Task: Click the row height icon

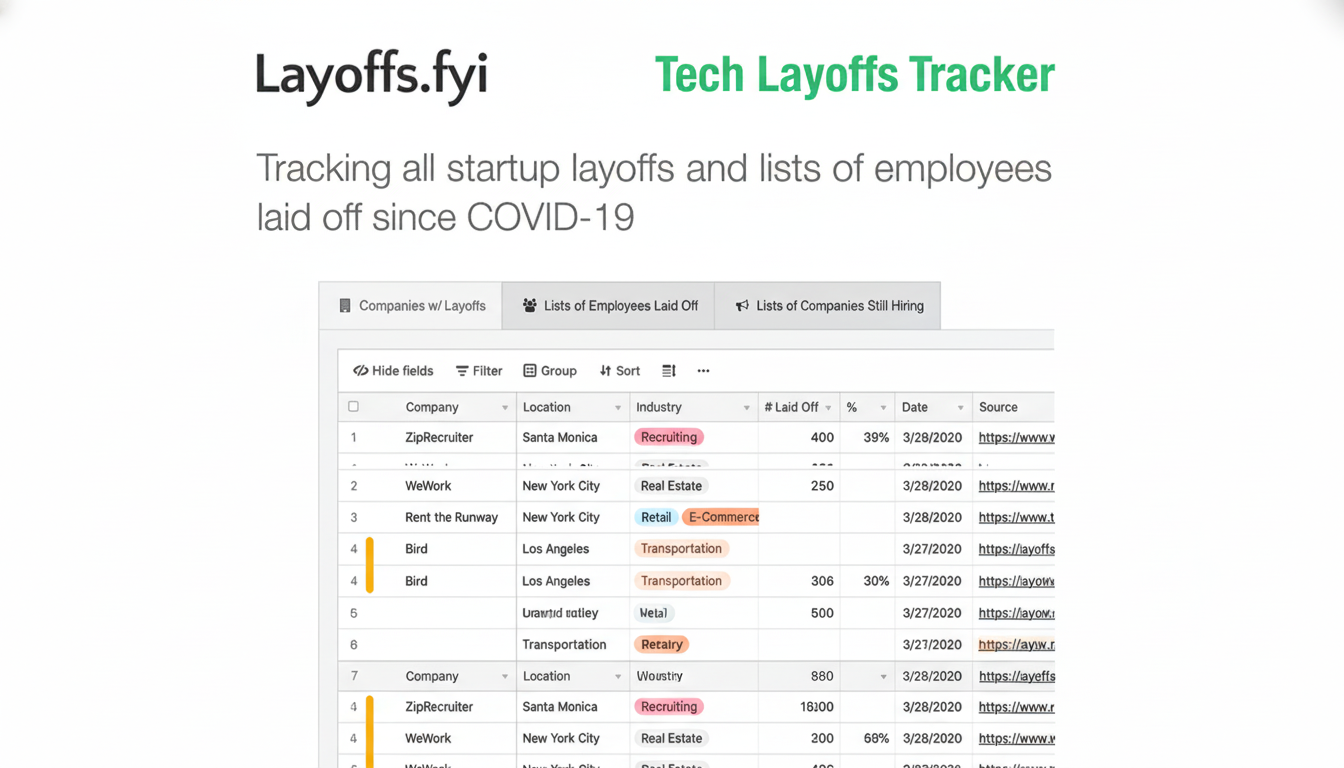Action: [x=669, y=371]
